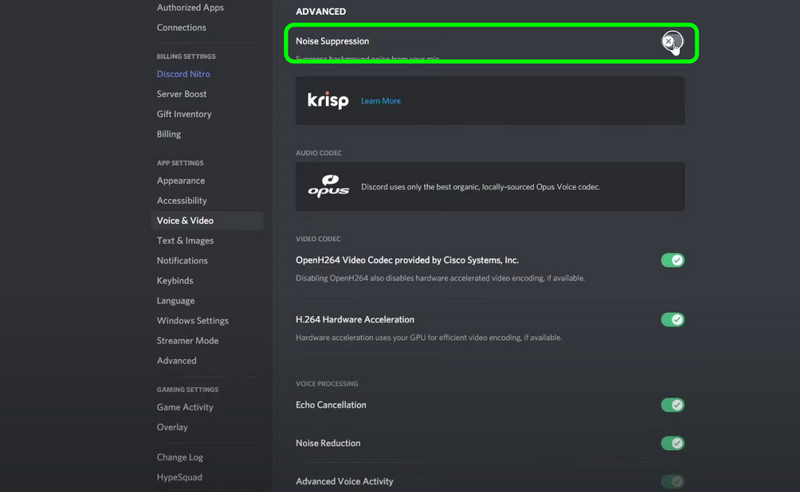This screenshot has height=492, width=800.
Task: Open Discord Nitro billing page
Action: (183, 74)
